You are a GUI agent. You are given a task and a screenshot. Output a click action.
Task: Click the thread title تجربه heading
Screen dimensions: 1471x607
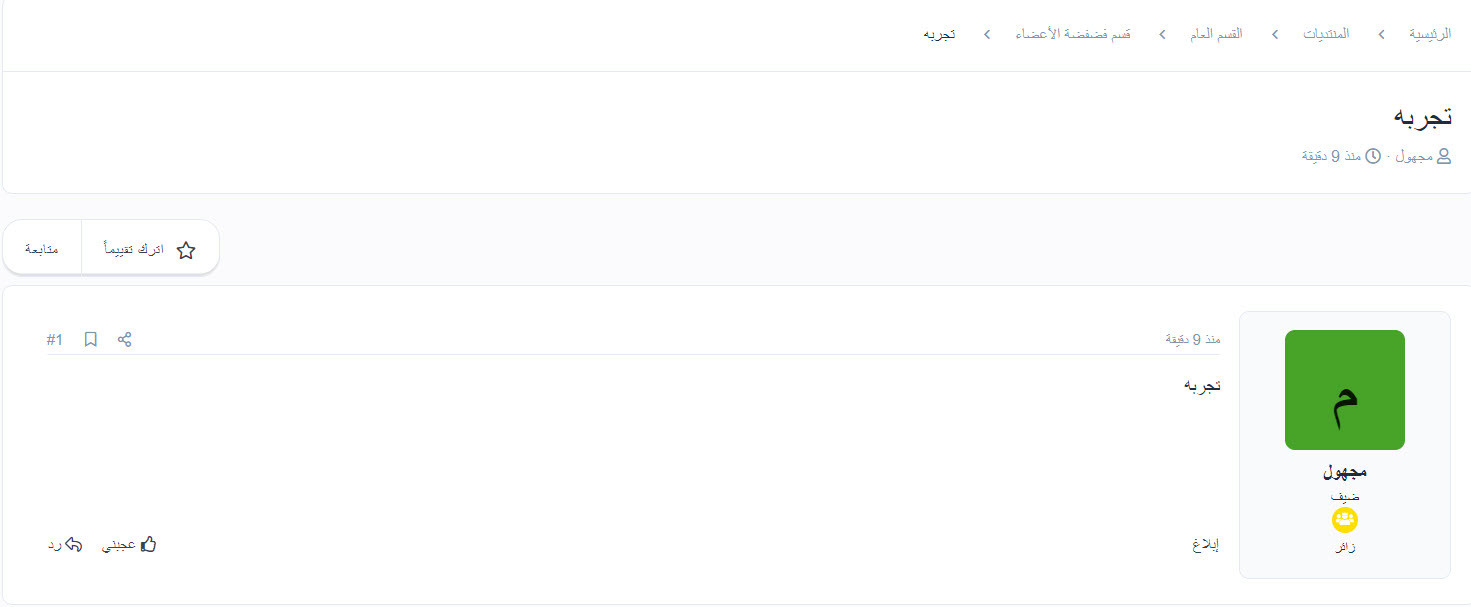(x=1422, y=116)
